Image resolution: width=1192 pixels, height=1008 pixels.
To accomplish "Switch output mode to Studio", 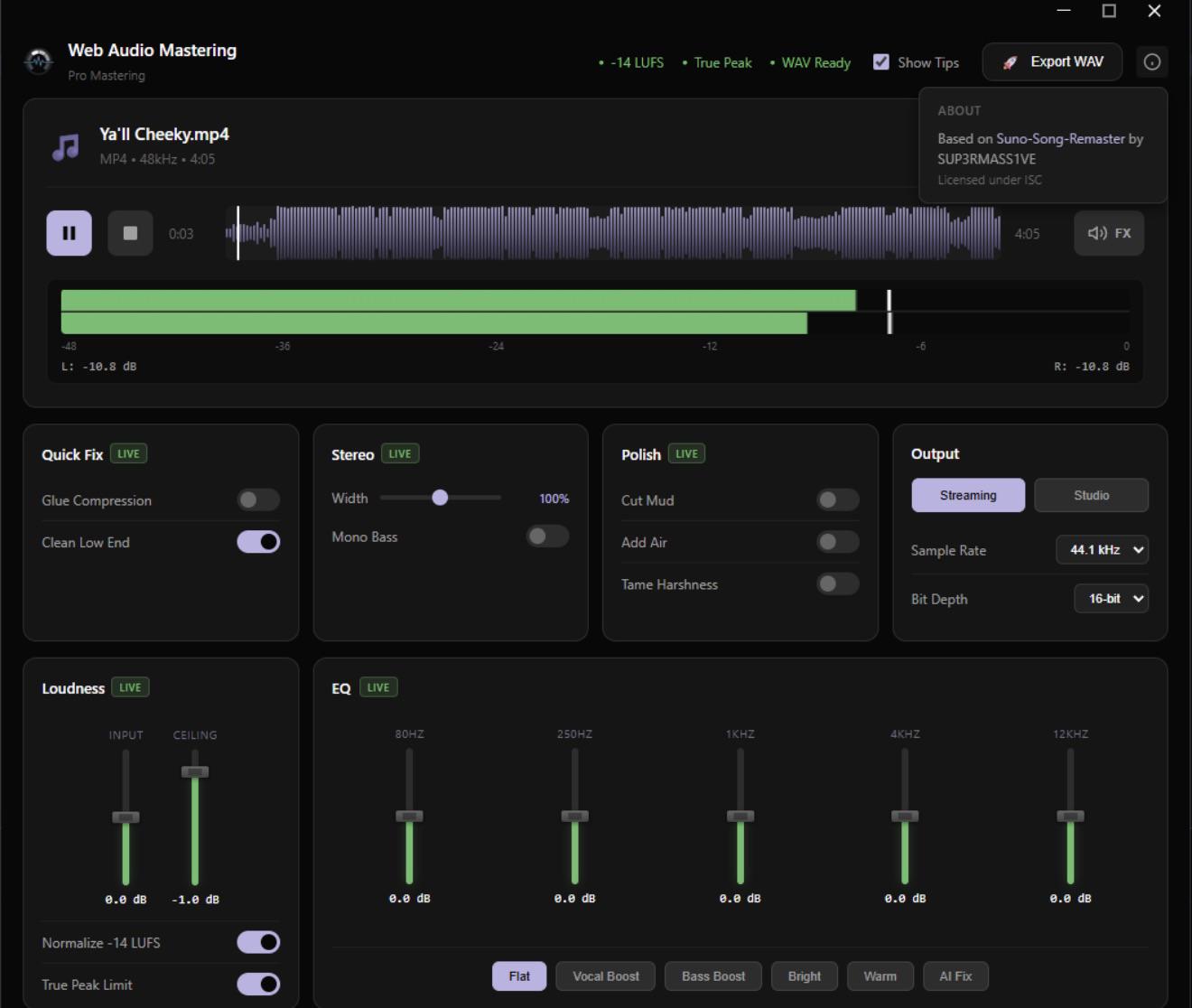I will [x=1091, y=496].
